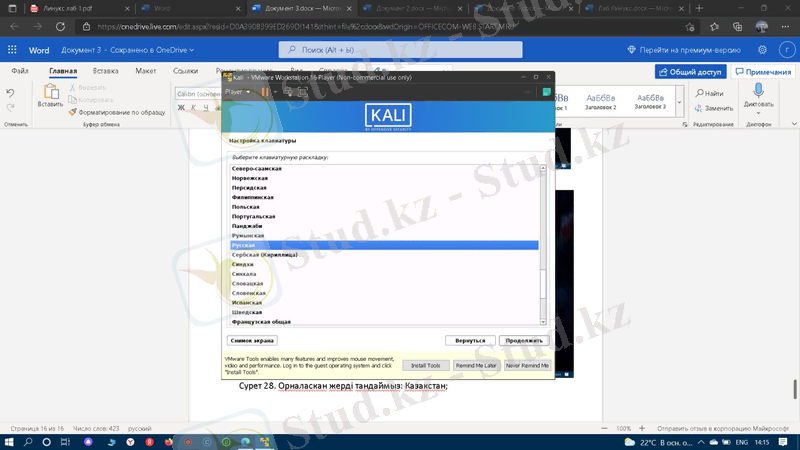Open the Файл menu tab
Image resolution: width=800 pixels, height=450 pixels.
click(x=19, y=71)
